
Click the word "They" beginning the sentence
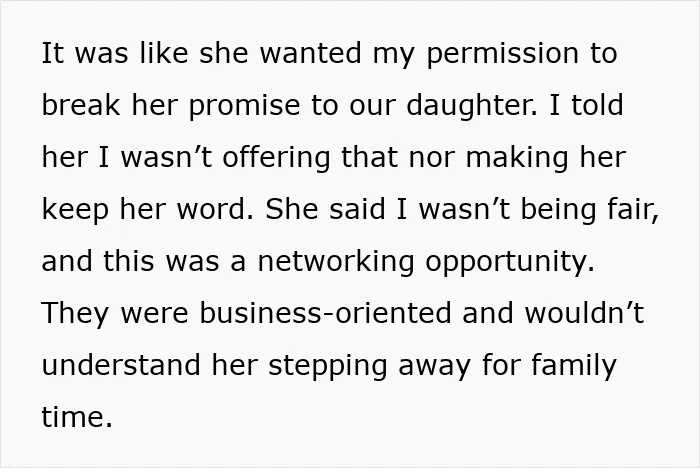75,314
